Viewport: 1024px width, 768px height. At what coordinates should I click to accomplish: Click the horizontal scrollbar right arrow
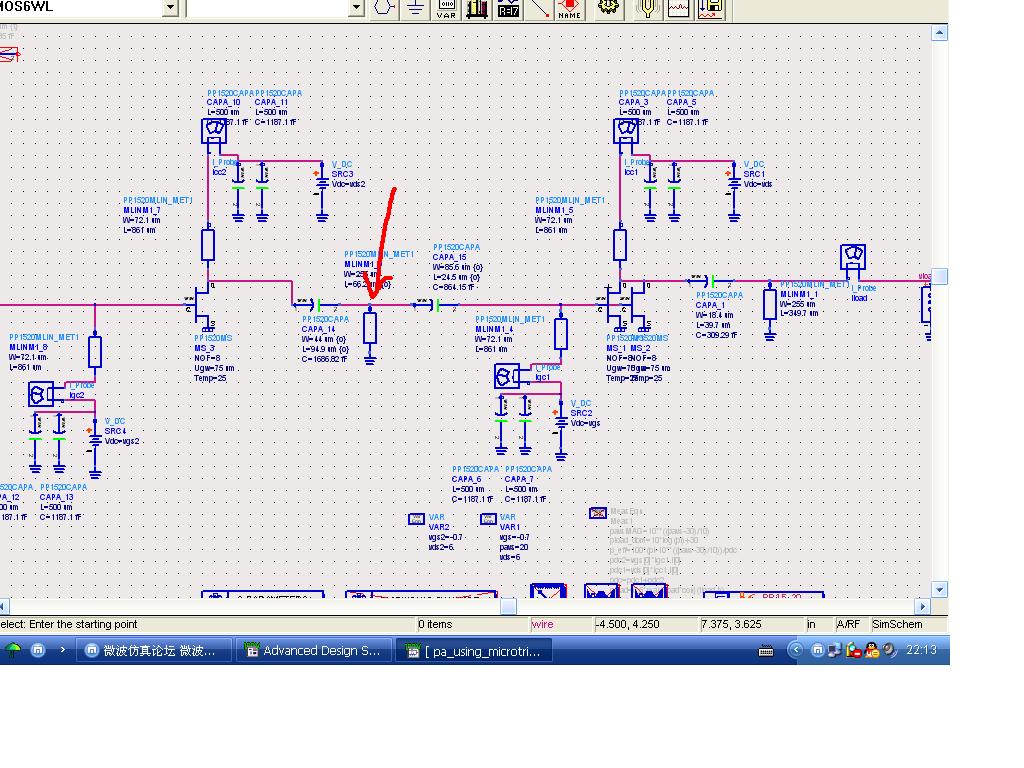coord(922,606)
